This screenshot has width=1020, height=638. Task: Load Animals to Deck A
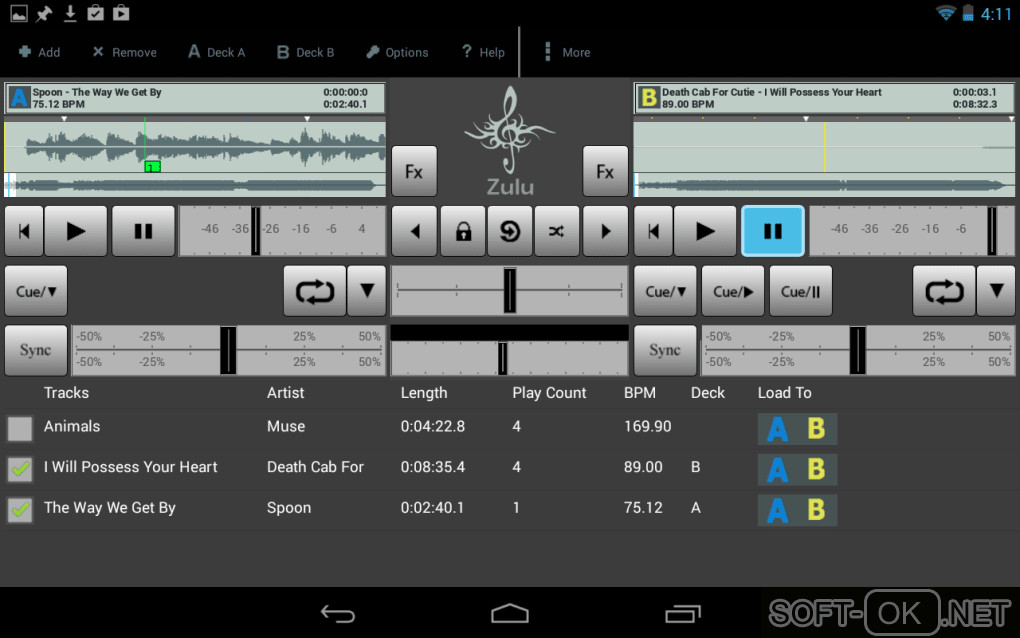click(x=777, y=429)
